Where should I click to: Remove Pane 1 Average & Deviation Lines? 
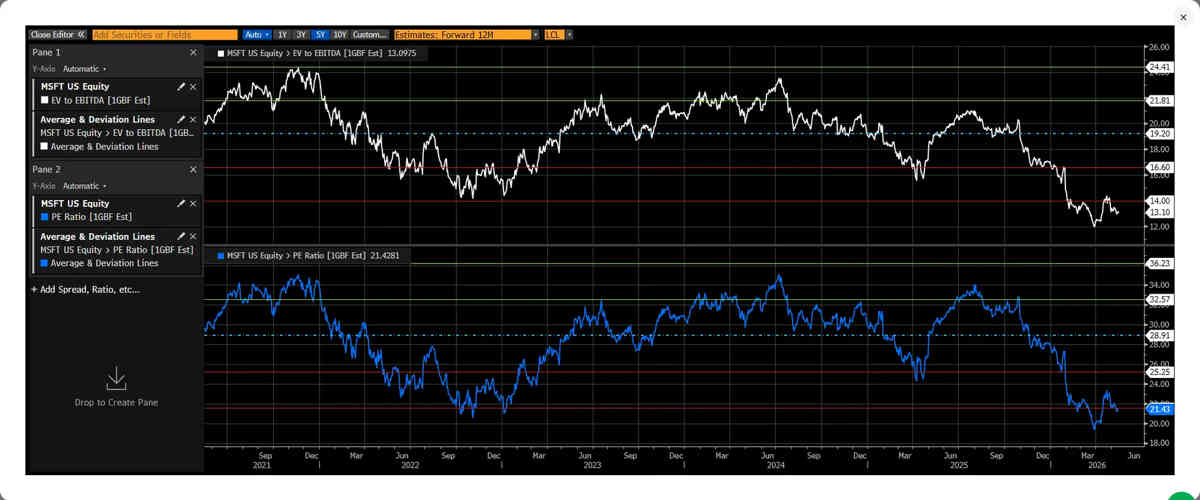pyautogui.click(x=193, y=119)
